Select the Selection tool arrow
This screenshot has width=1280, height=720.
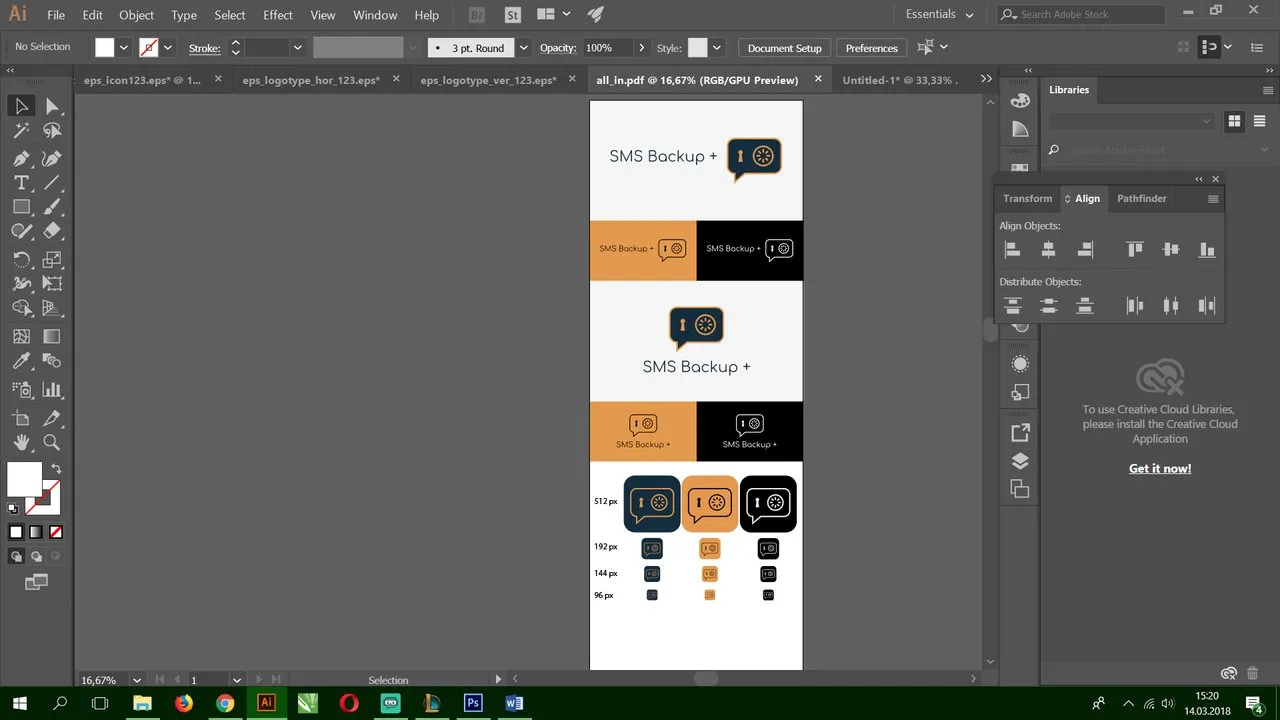click(21, 106)
